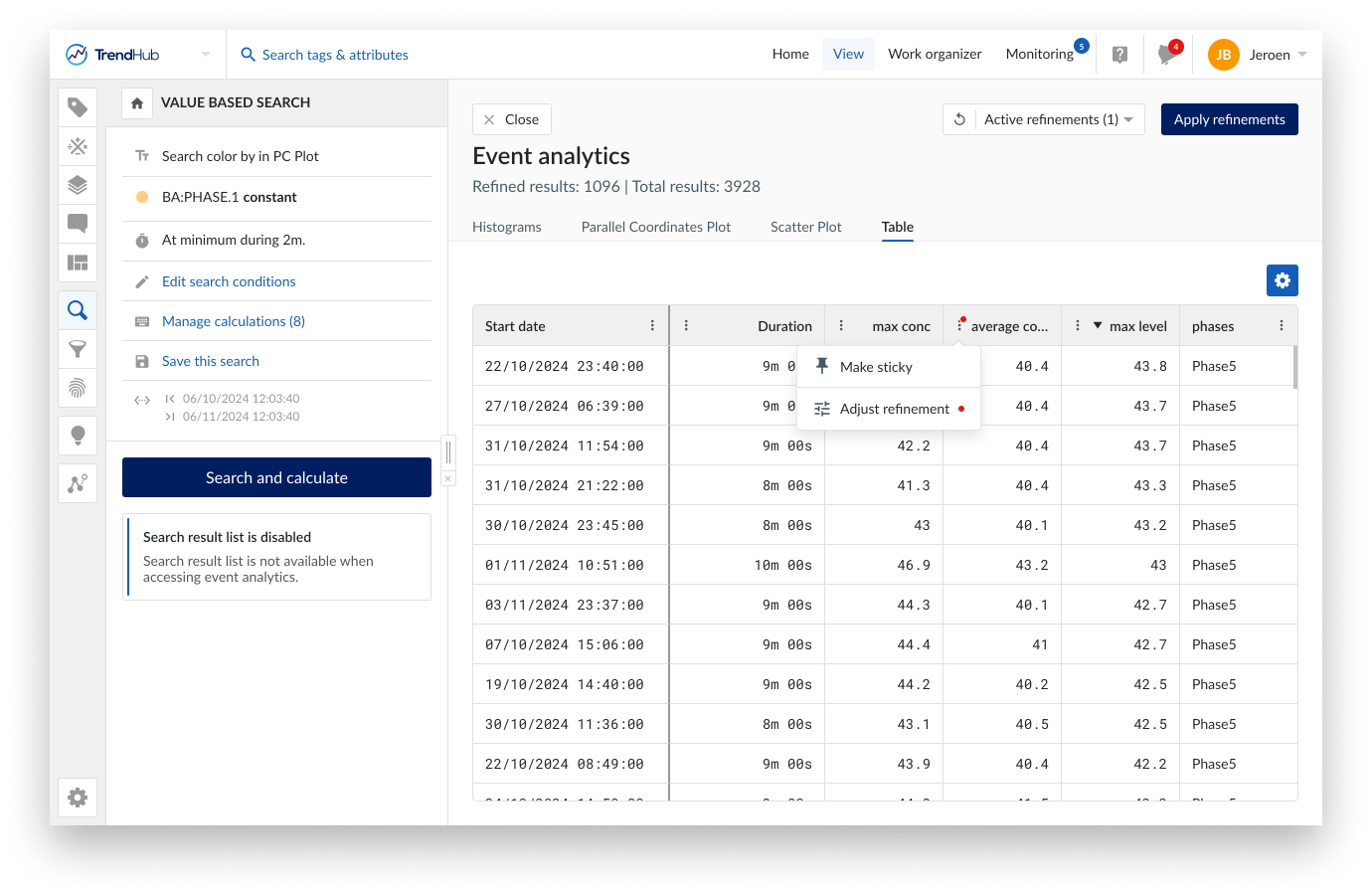Screen dimensions: 1372x895
Task: Click the fingerprint pattern icon in sidebar
Action: tap(78, 388)
